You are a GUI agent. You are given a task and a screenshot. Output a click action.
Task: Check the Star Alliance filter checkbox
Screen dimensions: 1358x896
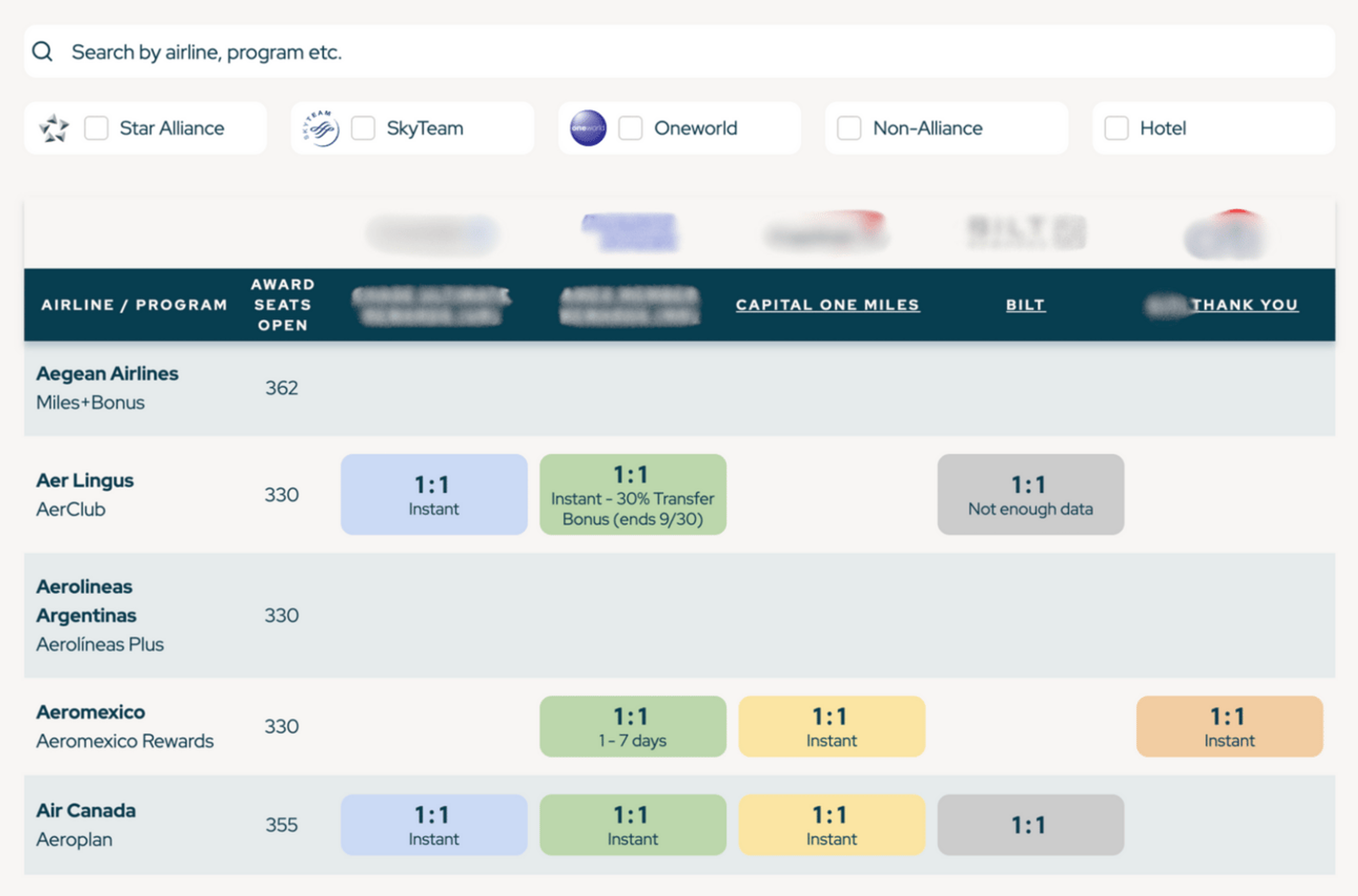pyautogui.click(x=96, y=128)
